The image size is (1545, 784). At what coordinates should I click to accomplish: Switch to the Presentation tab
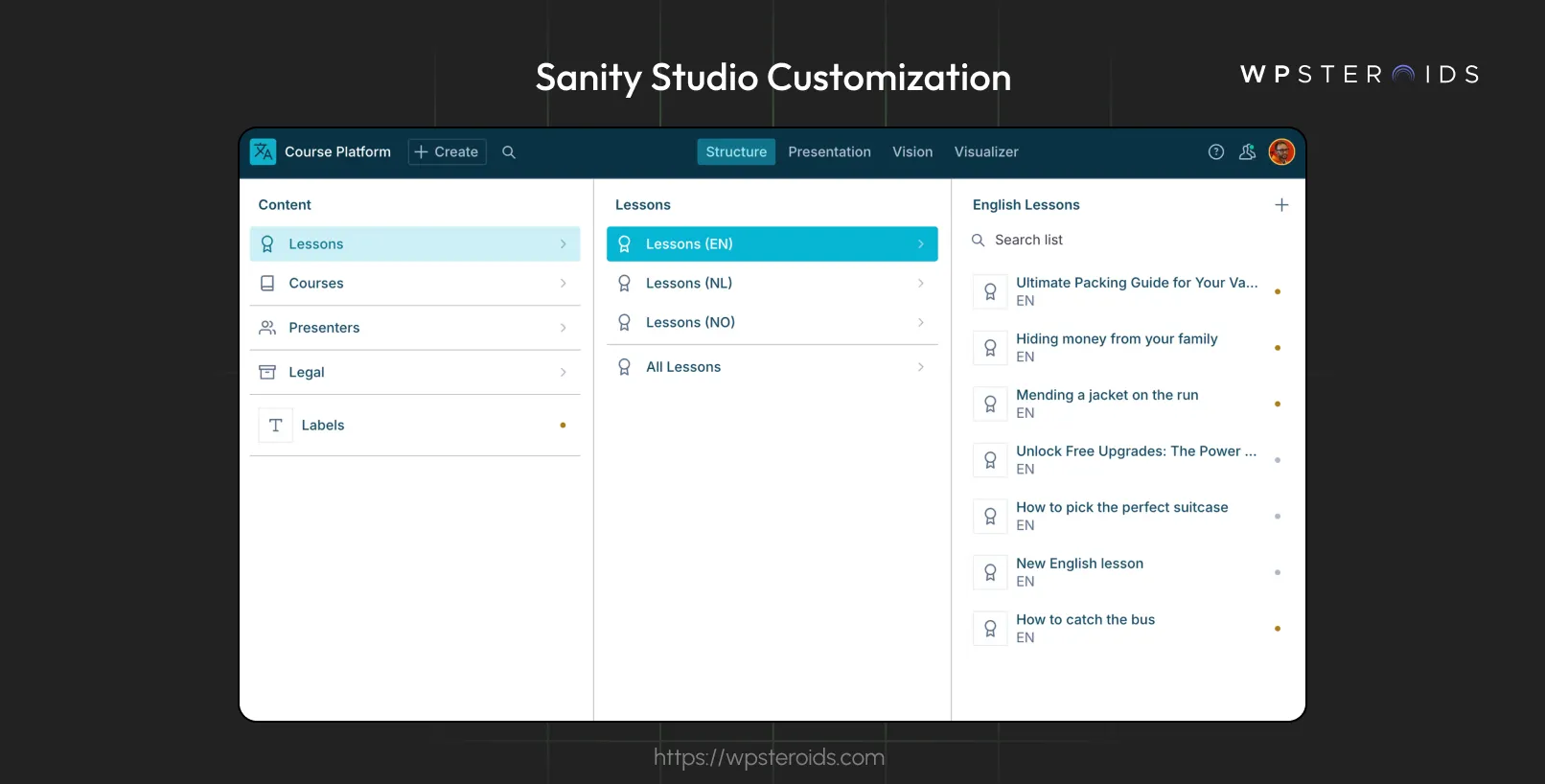(829, 151)
